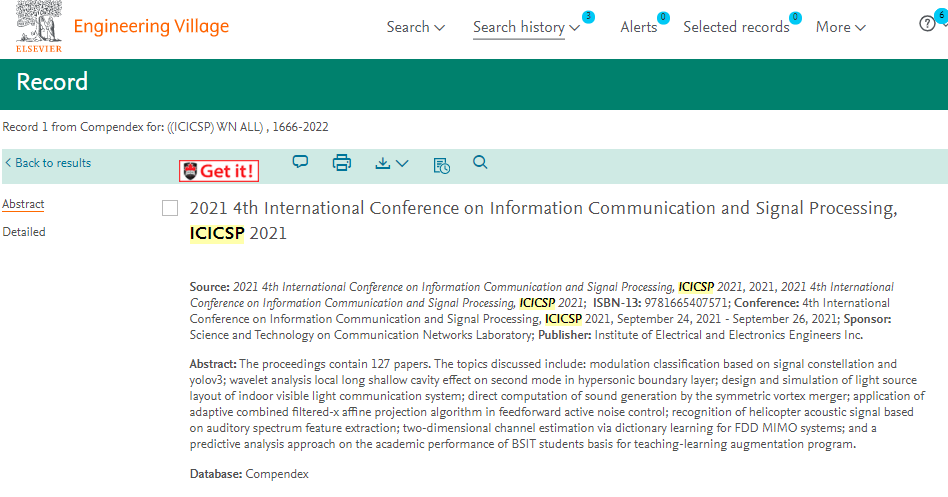The width and height of the screenshot is (948, 497).
Task: Open the download options dropdown
Action: (x=392, y=163)
